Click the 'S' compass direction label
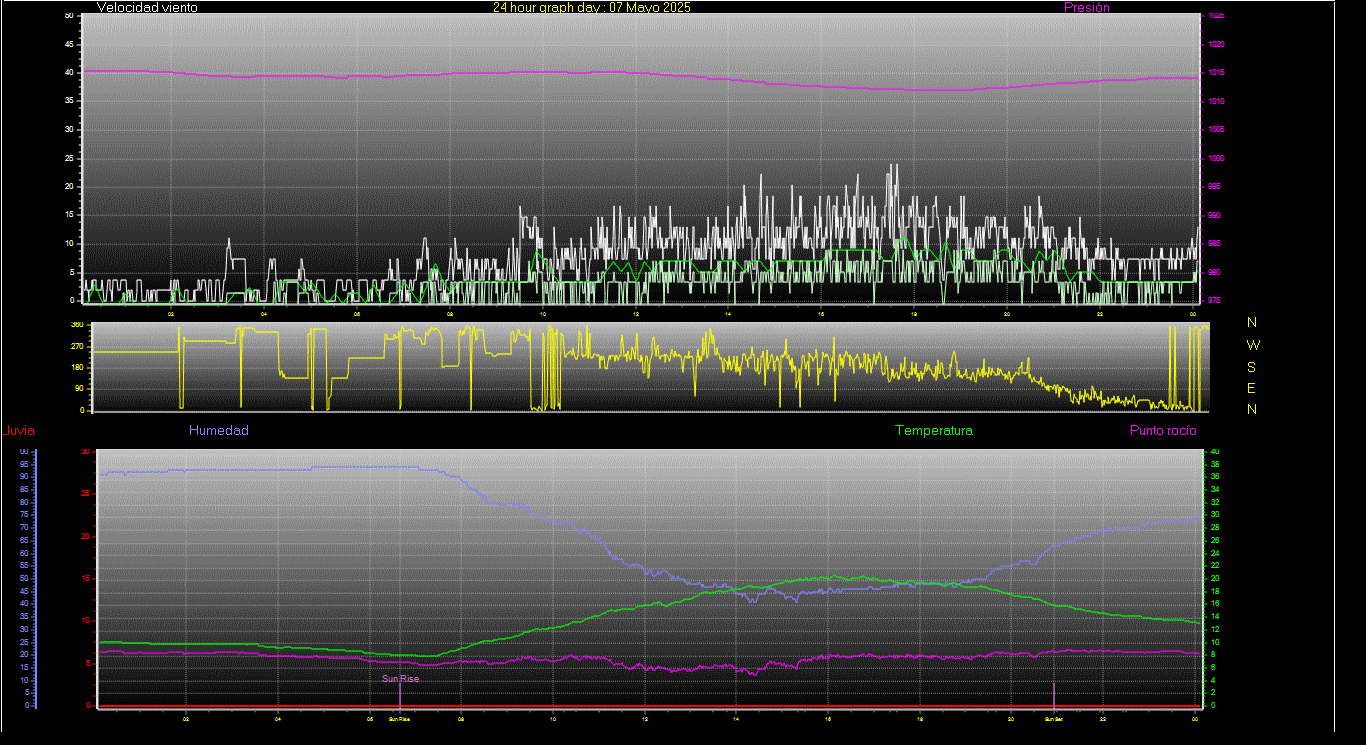The height and width of the screenshot is (745, 1366). tap(1252, 366)
